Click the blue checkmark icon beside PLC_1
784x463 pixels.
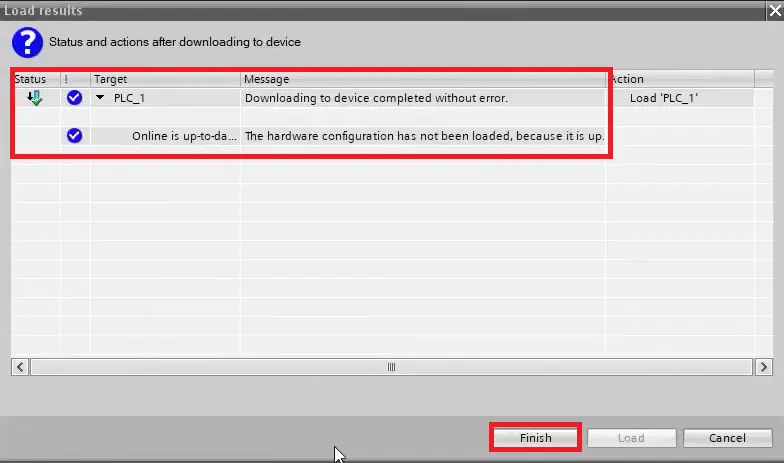74,98
